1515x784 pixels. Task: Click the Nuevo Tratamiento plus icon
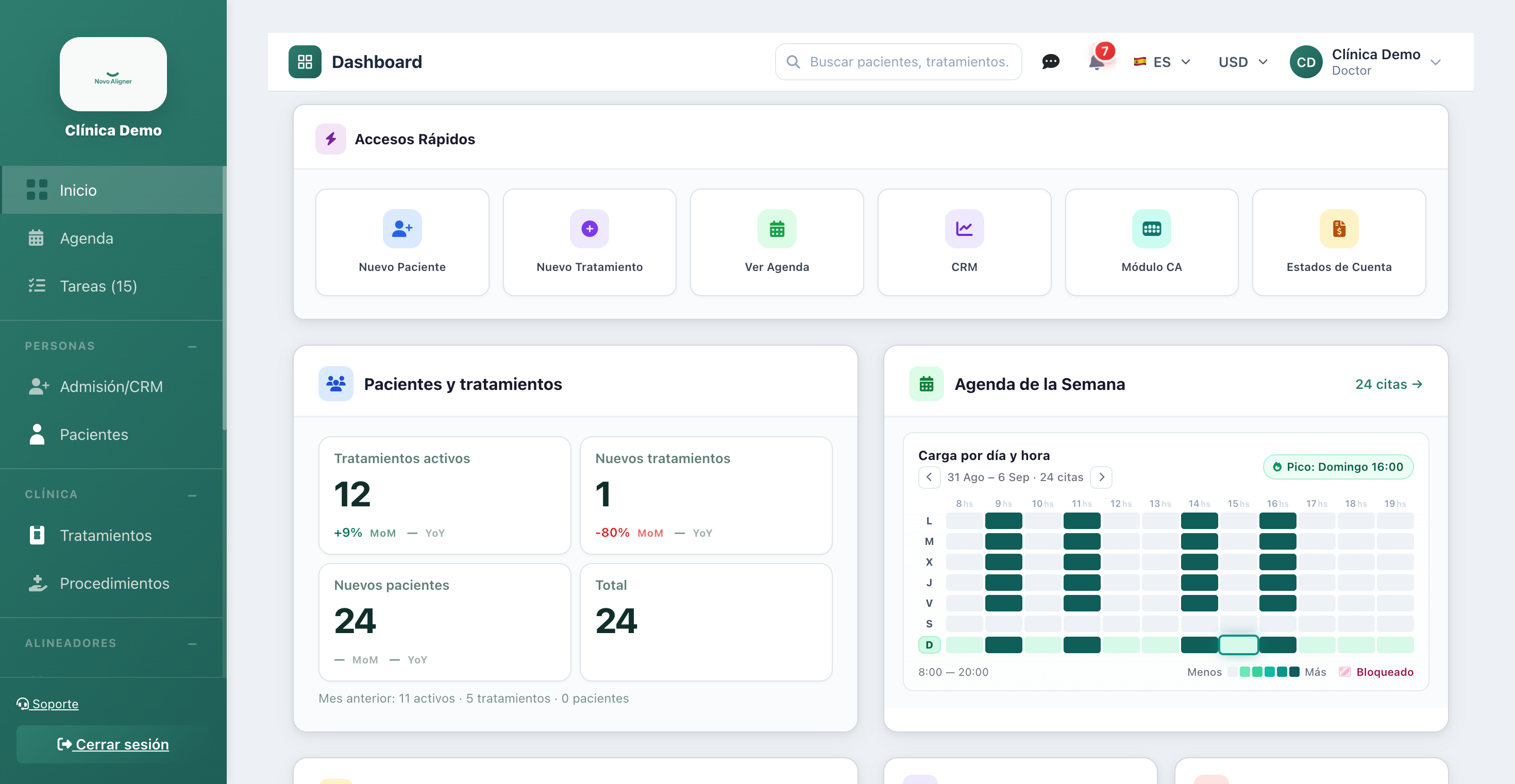(x=590, y=229)
